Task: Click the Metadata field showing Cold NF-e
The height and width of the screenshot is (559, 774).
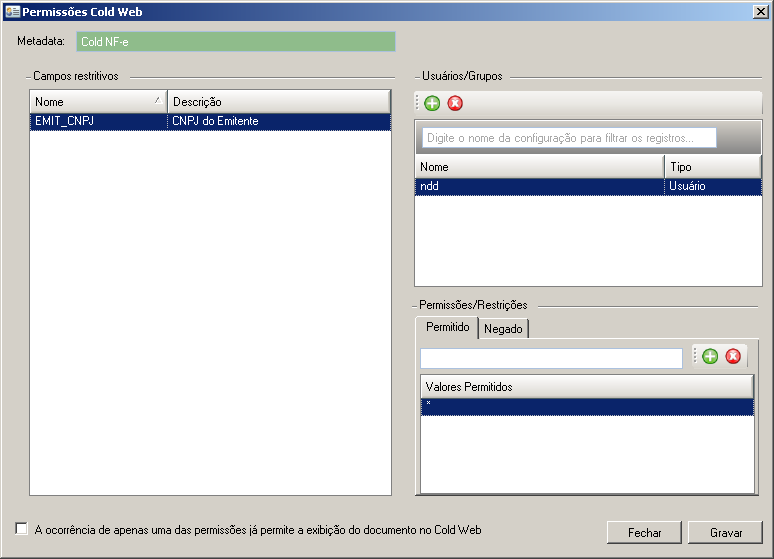Action: pyautogui.click(x=236, y=42)
